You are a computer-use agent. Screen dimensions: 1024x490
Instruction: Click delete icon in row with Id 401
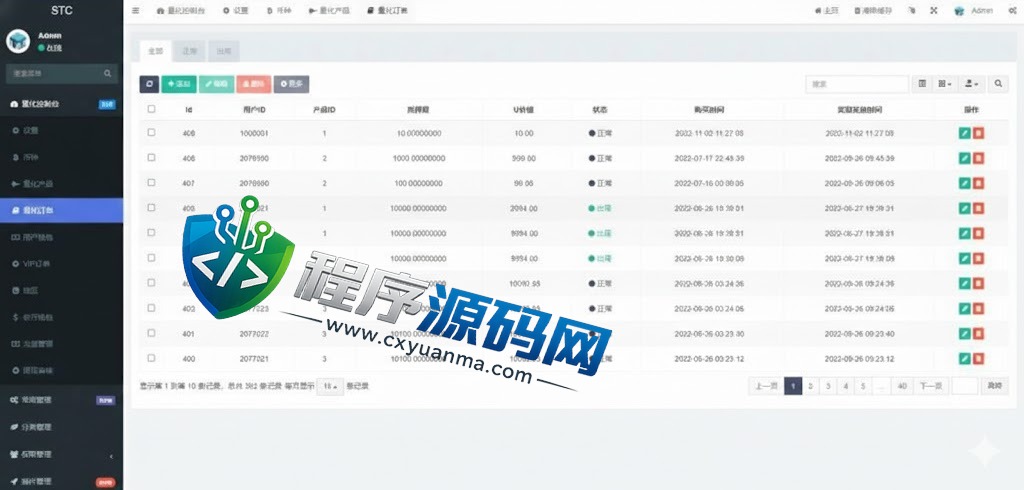tap(978, 334)
